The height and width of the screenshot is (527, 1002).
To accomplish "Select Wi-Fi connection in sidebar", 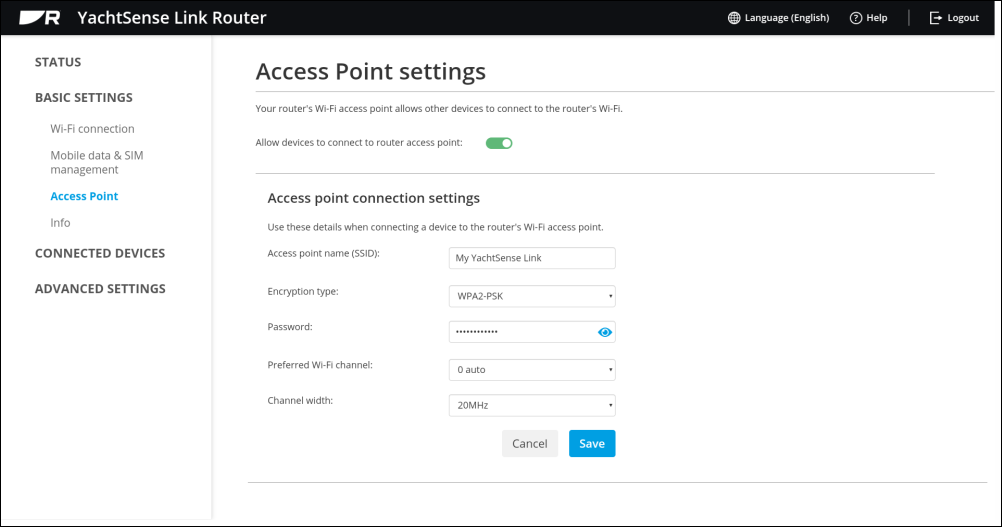I will click(x=93, y=128).
